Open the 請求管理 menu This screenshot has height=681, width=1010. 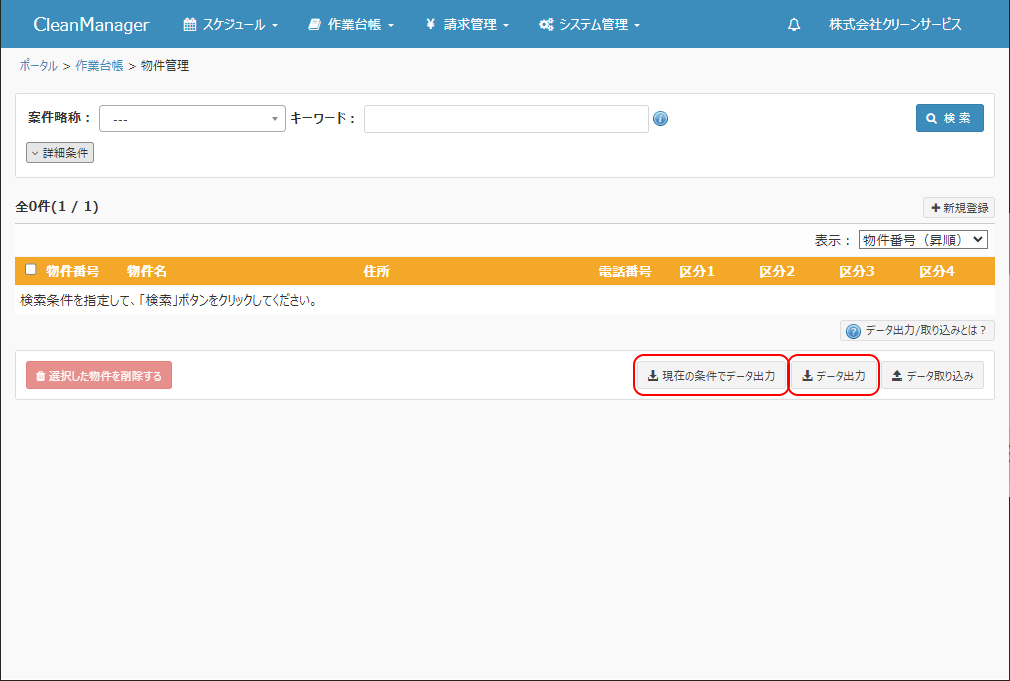(x=467, y=25)
